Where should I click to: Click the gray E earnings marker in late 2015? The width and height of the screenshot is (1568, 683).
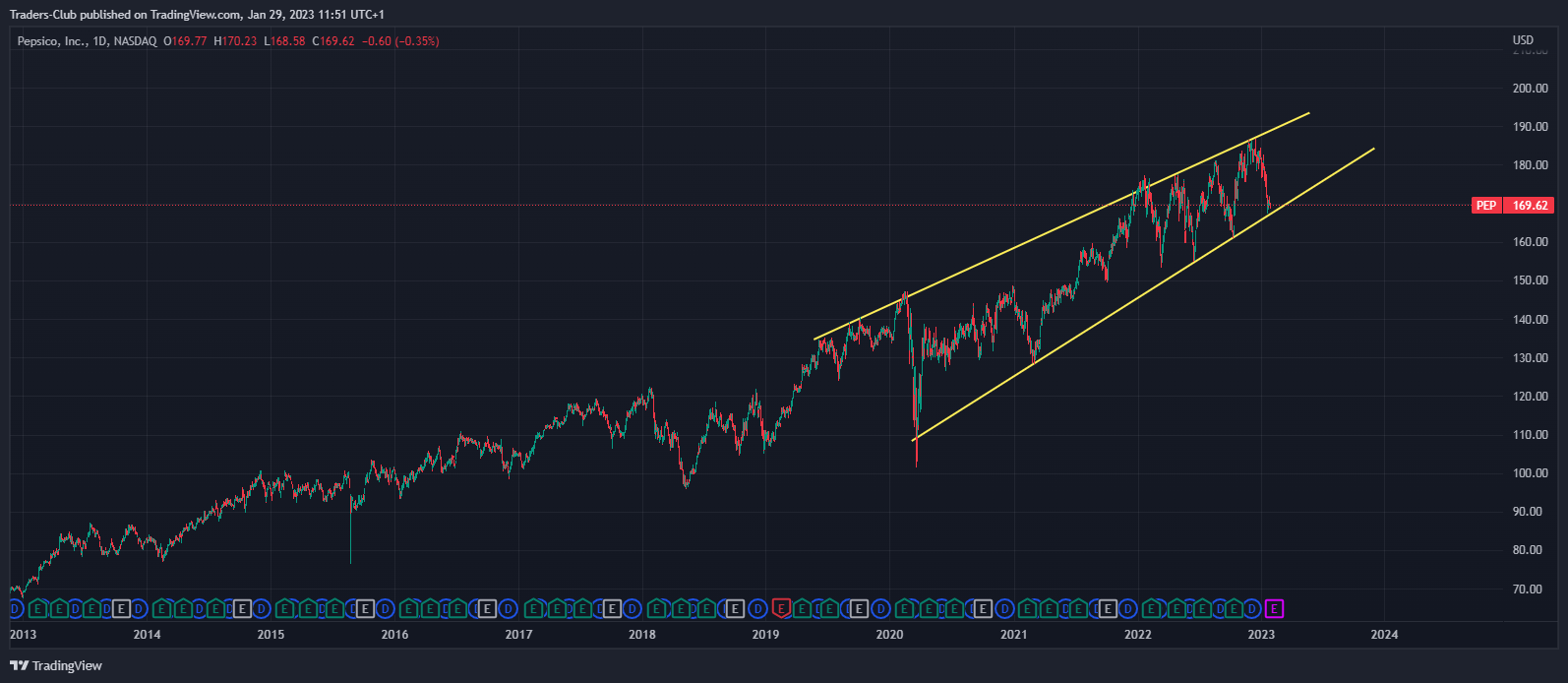click(365, 608)
